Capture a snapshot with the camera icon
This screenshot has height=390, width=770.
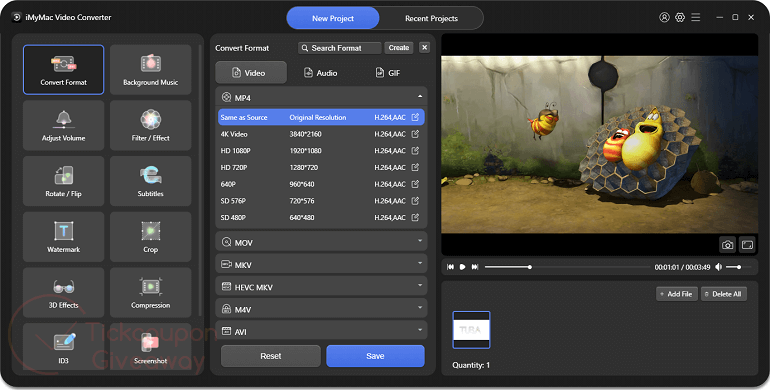tap(727, 245)
